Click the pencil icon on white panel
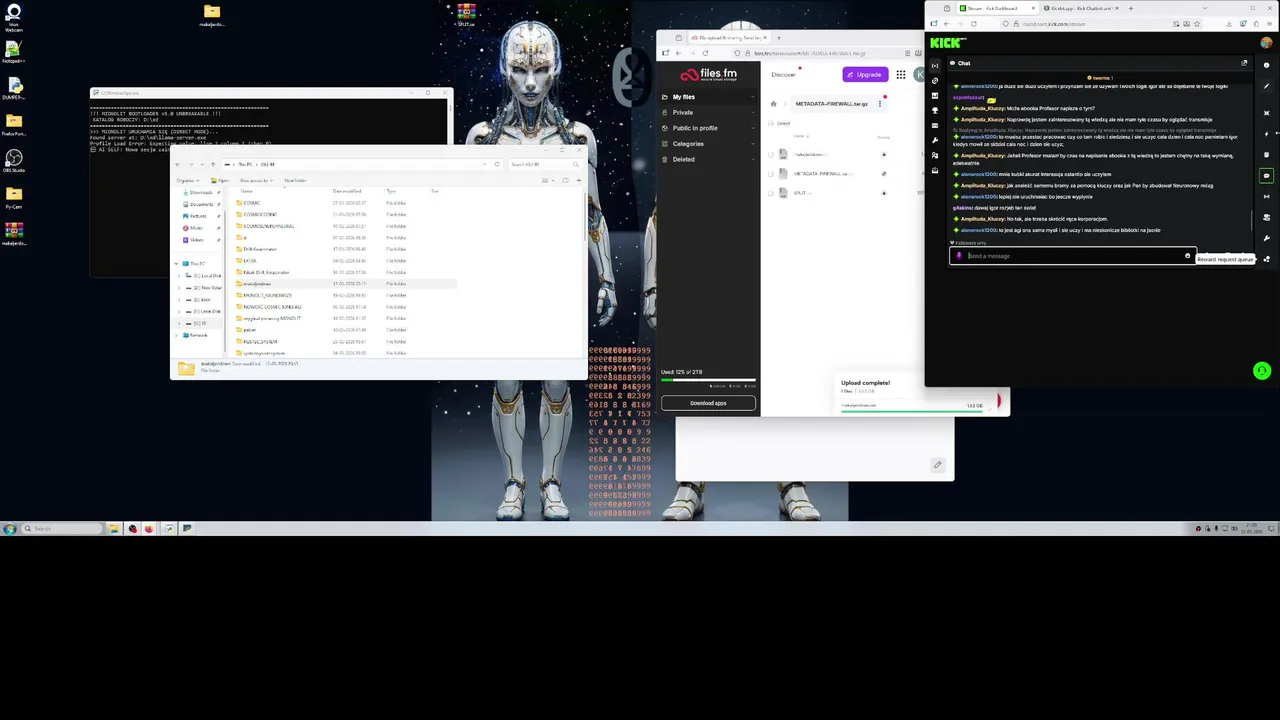This screenshot has height=720, width=1280. click(x=937, y=465)
